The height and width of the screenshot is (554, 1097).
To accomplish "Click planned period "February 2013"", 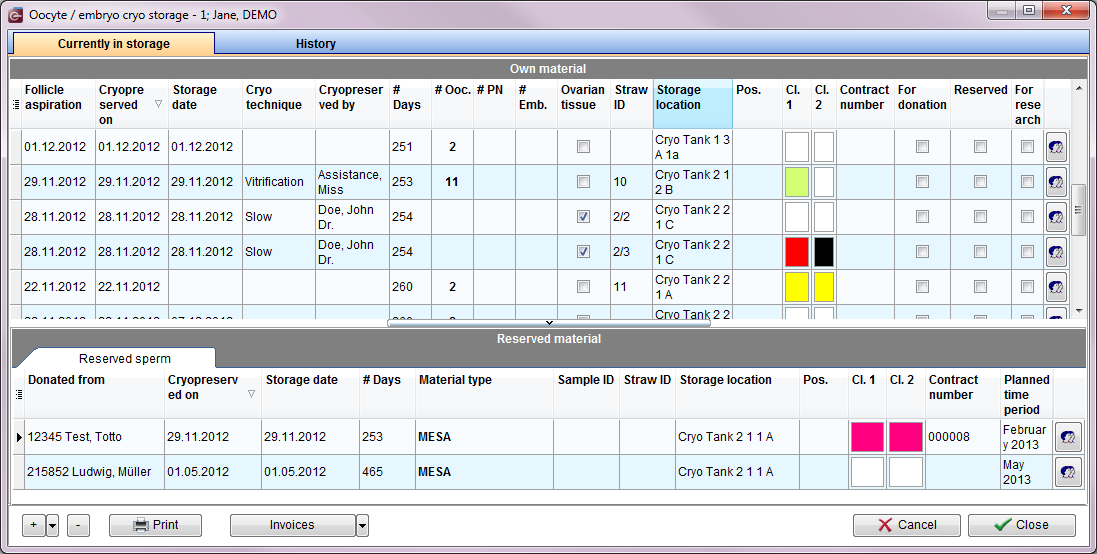I will click(1026, 437).
